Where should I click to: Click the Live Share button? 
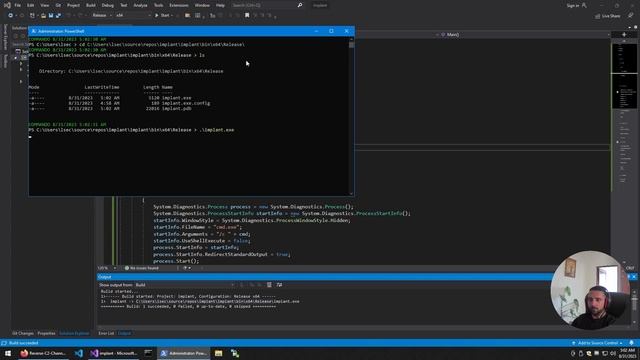[x=607, y=16]
